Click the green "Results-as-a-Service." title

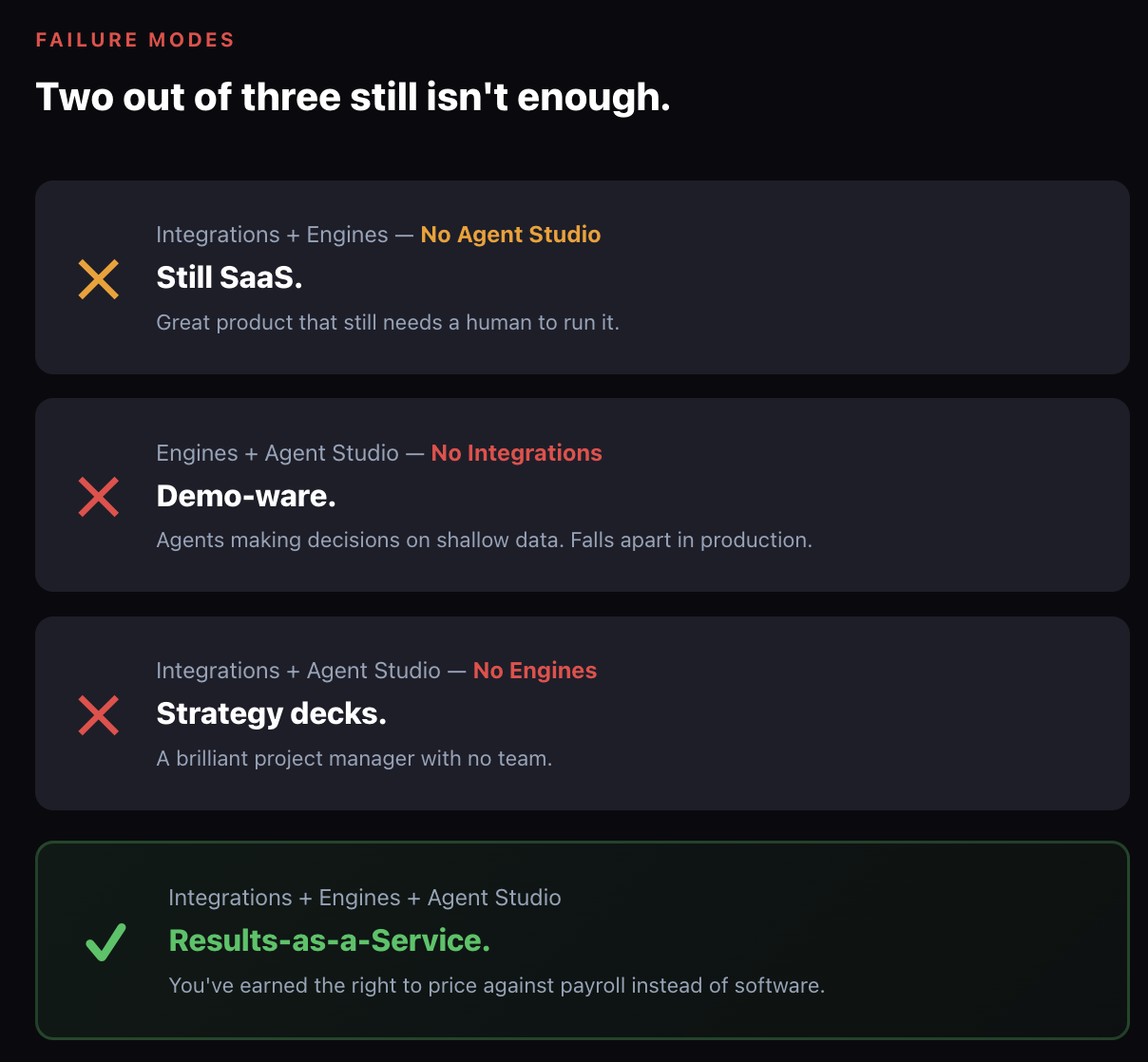point(329,940)
